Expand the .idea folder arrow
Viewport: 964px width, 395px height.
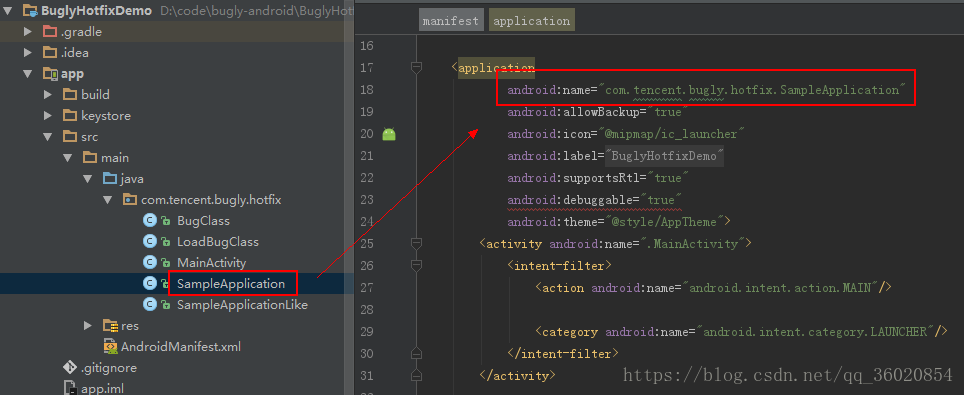point(28,52)
